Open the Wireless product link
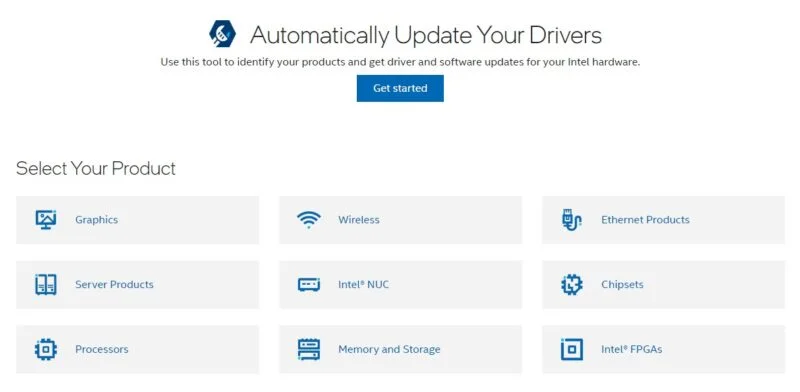Screen dimensions: 800x392 [x=359, y=219]
